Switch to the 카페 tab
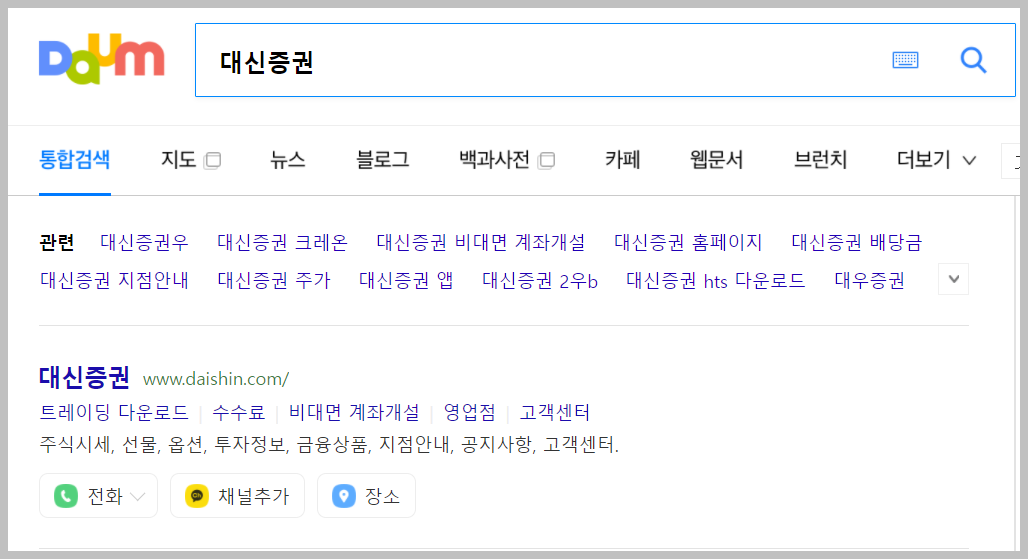The height and width of the screenshot is (559, 1028). point(622,160)
